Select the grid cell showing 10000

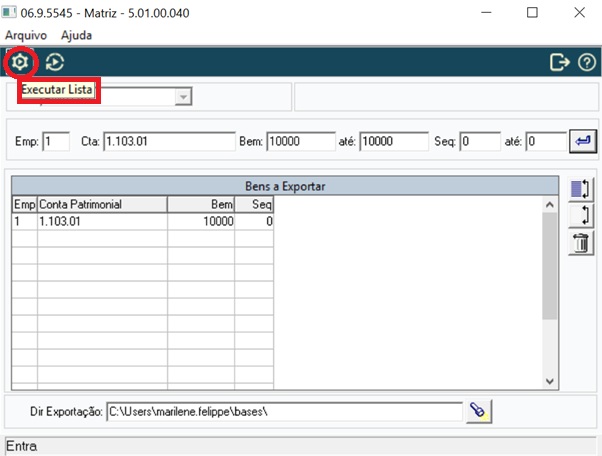click(201, 221)
